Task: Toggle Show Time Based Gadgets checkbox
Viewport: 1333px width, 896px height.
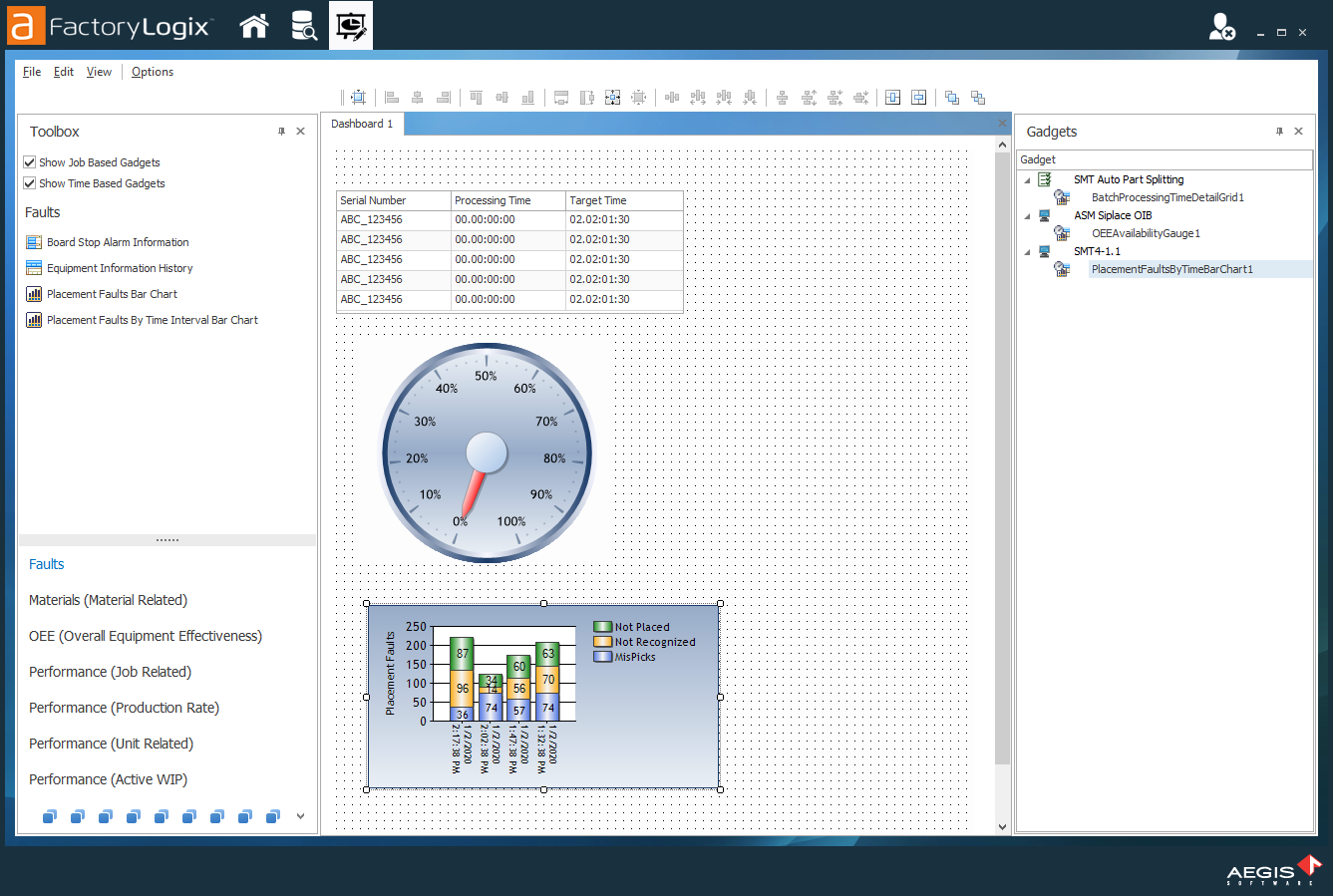Action: click(x=30, y=183)
